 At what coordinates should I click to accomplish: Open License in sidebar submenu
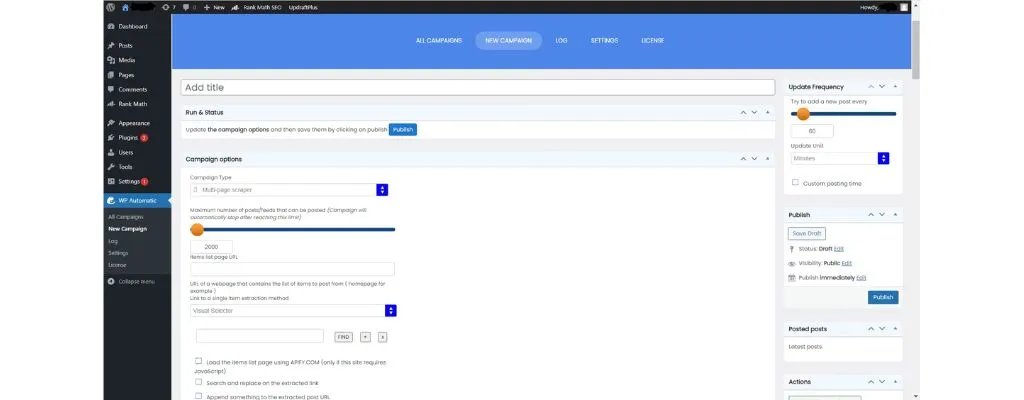117,265
